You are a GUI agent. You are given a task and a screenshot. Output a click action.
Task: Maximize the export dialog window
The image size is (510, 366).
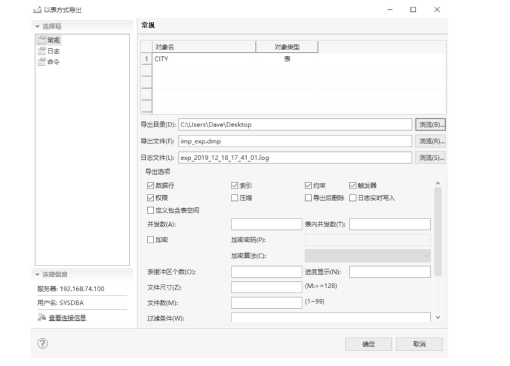[413, 10]
